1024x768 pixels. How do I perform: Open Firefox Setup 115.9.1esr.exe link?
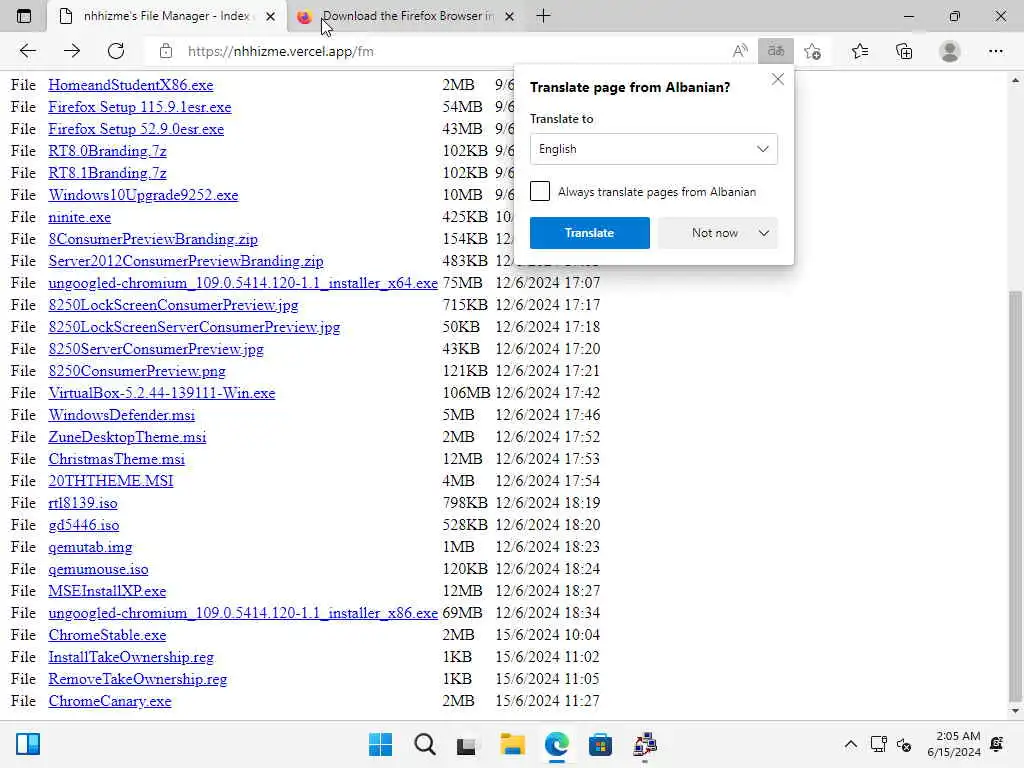pyautogui.click(x=140, y=107)
